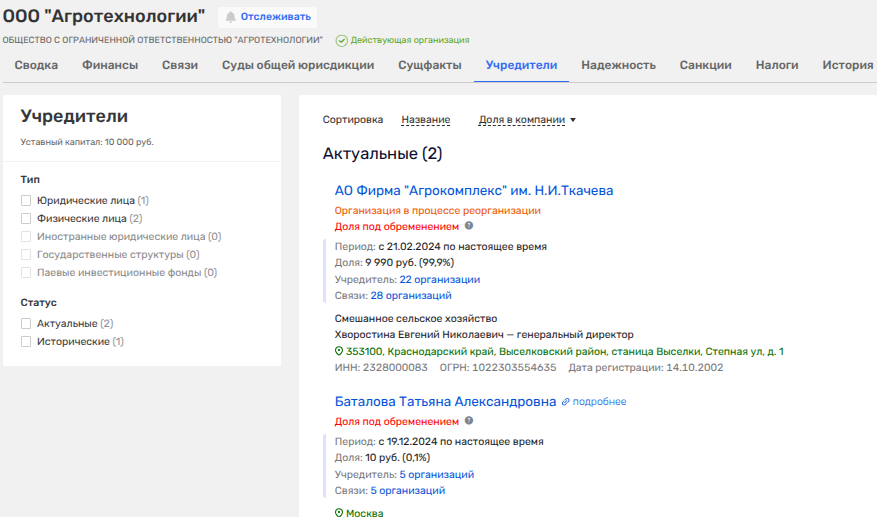This screenshot has width=877, height=517.
Task: Check the Физические лица filter
Action: pos(27,219)
